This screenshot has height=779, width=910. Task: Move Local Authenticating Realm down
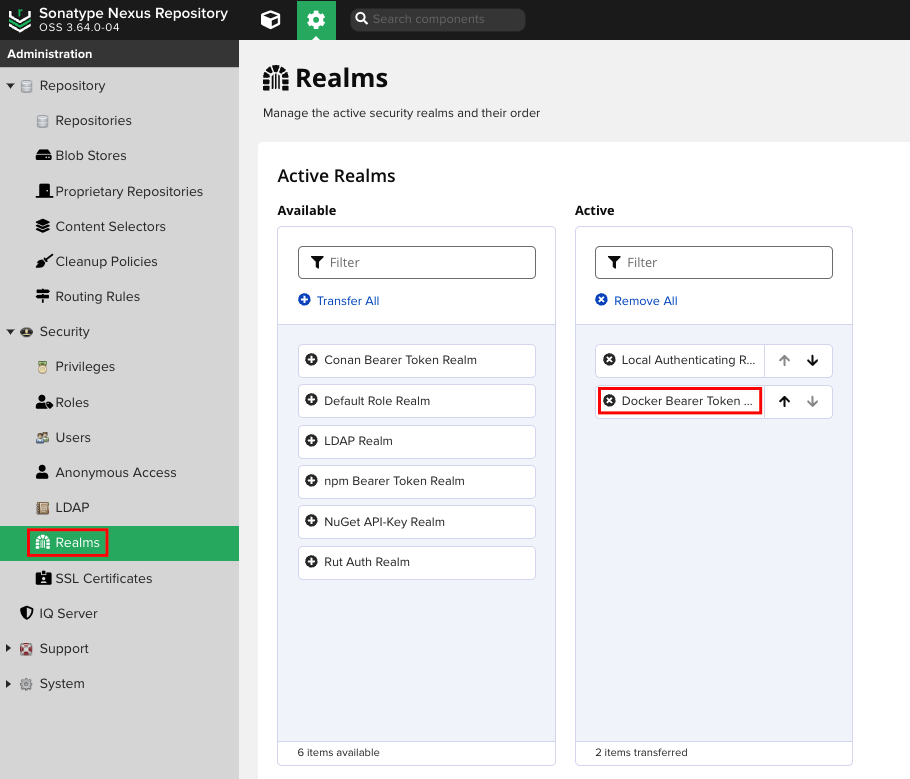812,360
